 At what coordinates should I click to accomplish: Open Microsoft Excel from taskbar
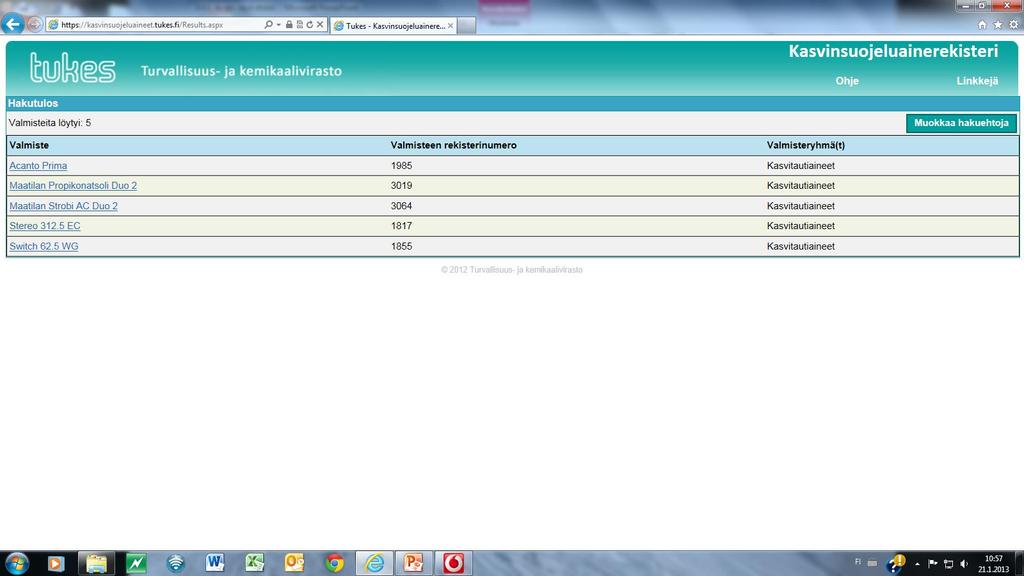(x=255, y=563)
